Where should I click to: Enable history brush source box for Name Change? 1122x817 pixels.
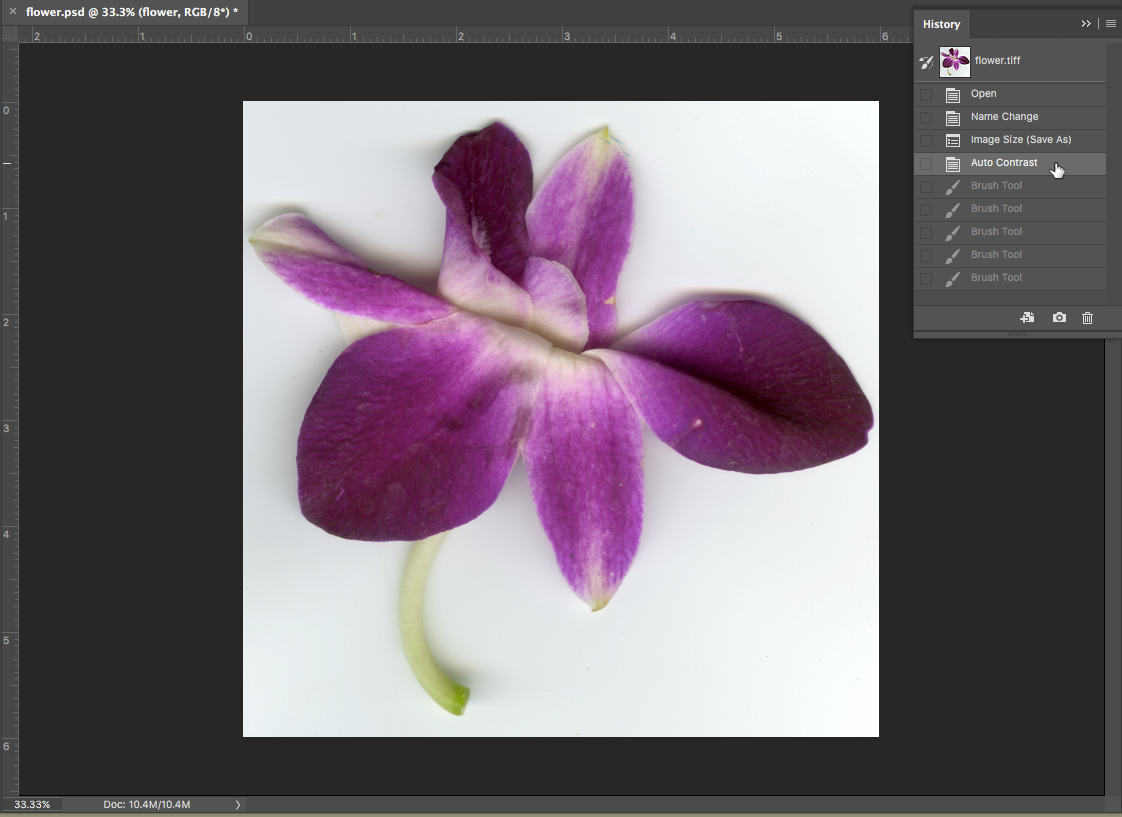point(926,118)
